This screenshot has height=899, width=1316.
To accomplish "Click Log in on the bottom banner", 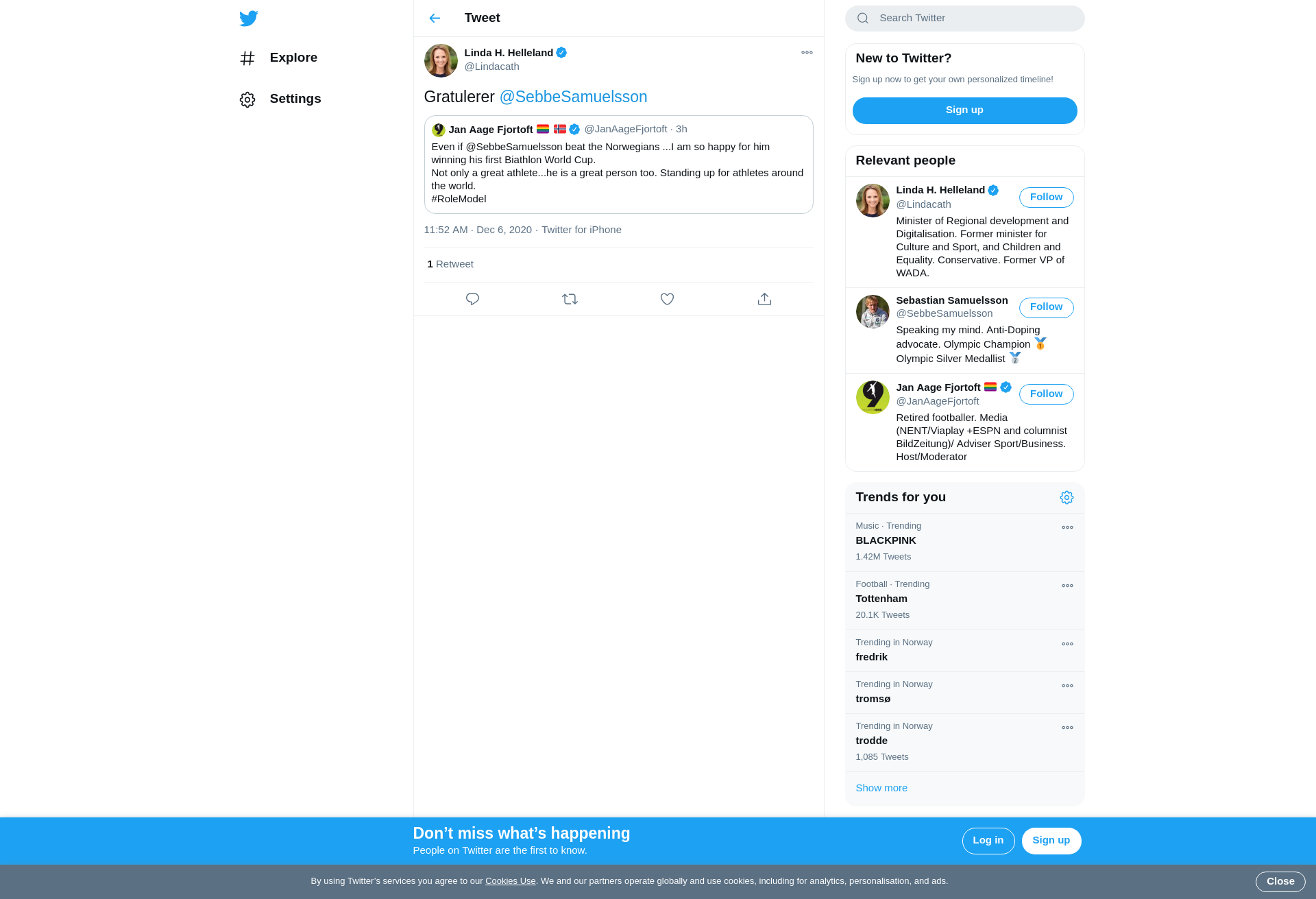I will 988,841.
